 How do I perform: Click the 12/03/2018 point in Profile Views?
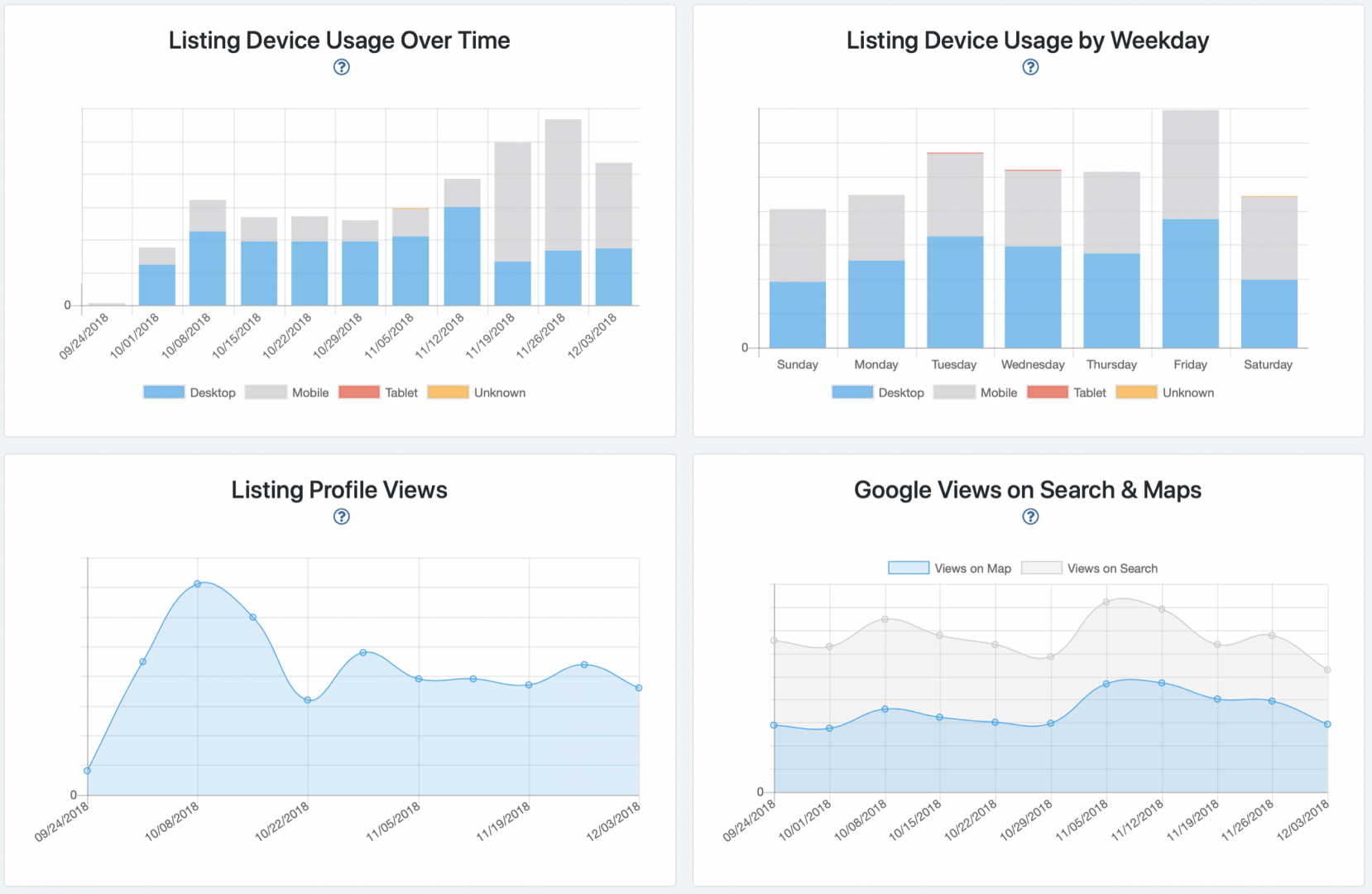click(x=639, y=688)
